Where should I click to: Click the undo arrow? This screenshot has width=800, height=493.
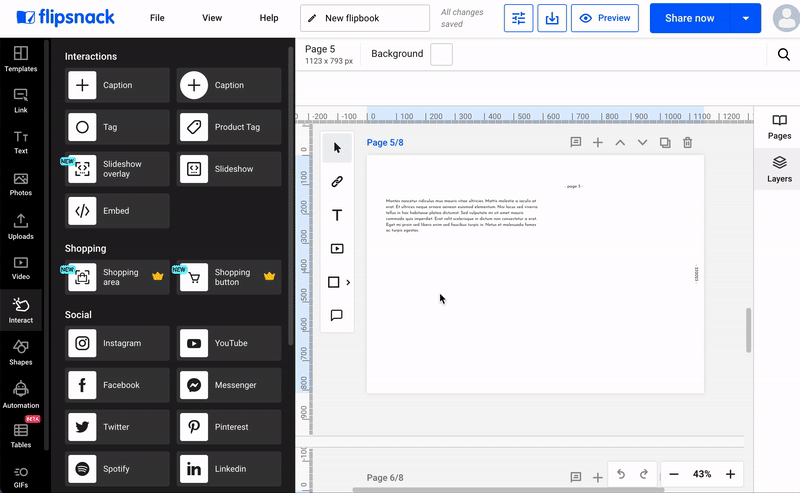pos(620,474)
